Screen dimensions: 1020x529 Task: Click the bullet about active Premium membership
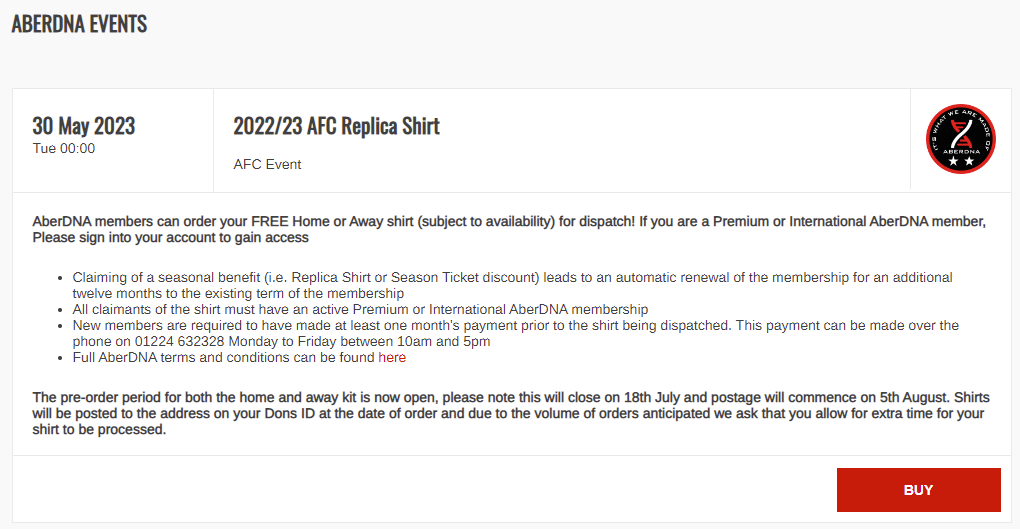pos(360,310)
